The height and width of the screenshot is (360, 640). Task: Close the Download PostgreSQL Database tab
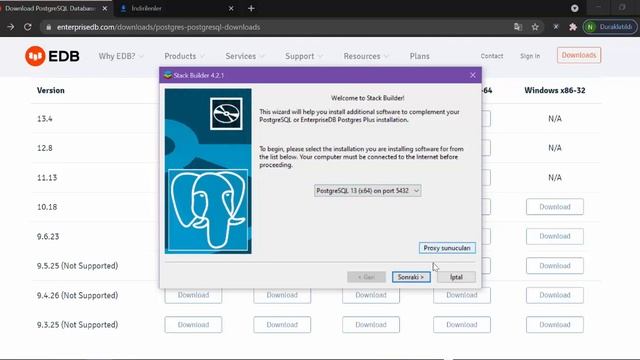pyautogui.click(x=104, y=8)
